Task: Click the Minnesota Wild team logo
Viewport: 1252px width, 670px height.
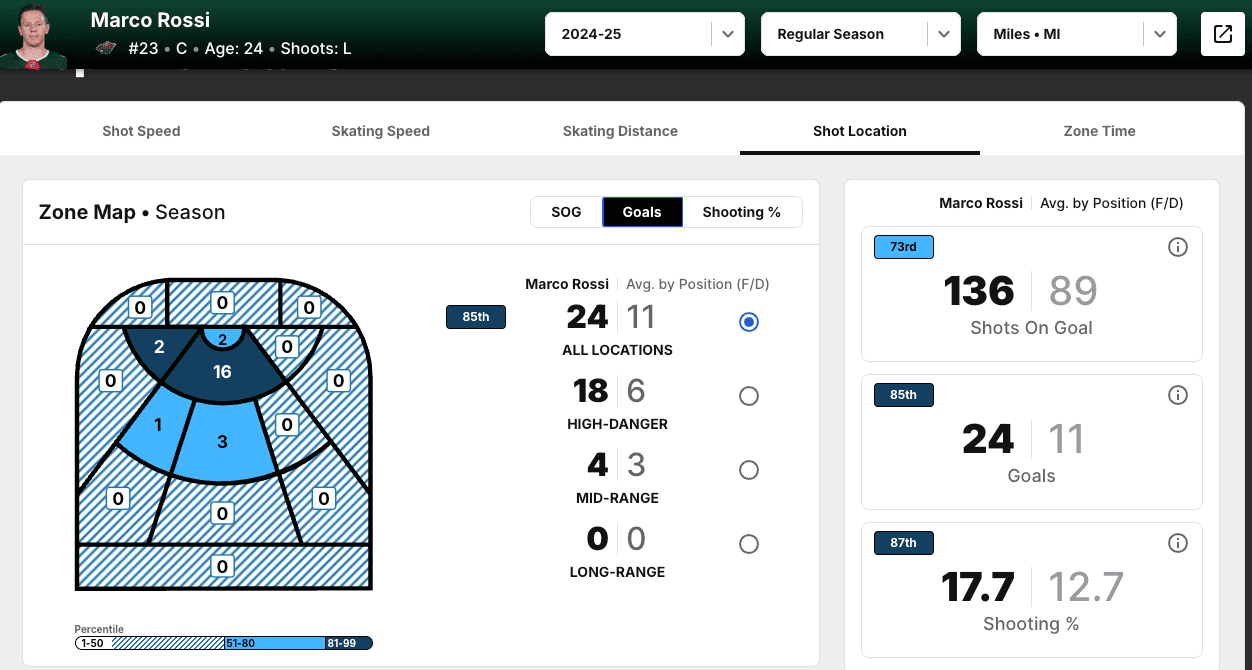Action: pyautogui.click(x=106, y=48)
